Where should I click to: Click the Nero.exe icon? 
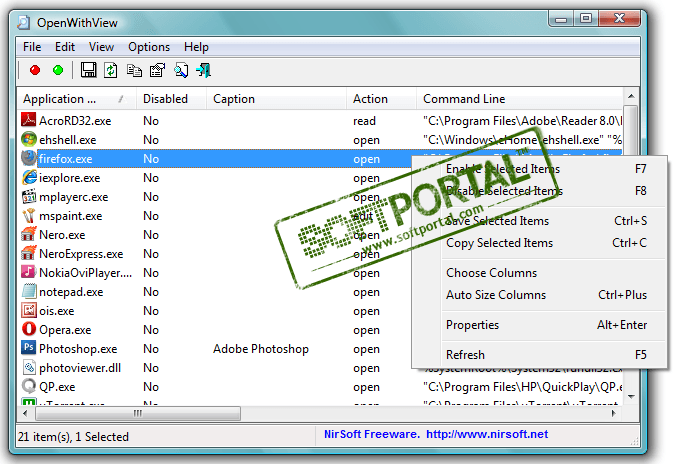pos(28,234)
